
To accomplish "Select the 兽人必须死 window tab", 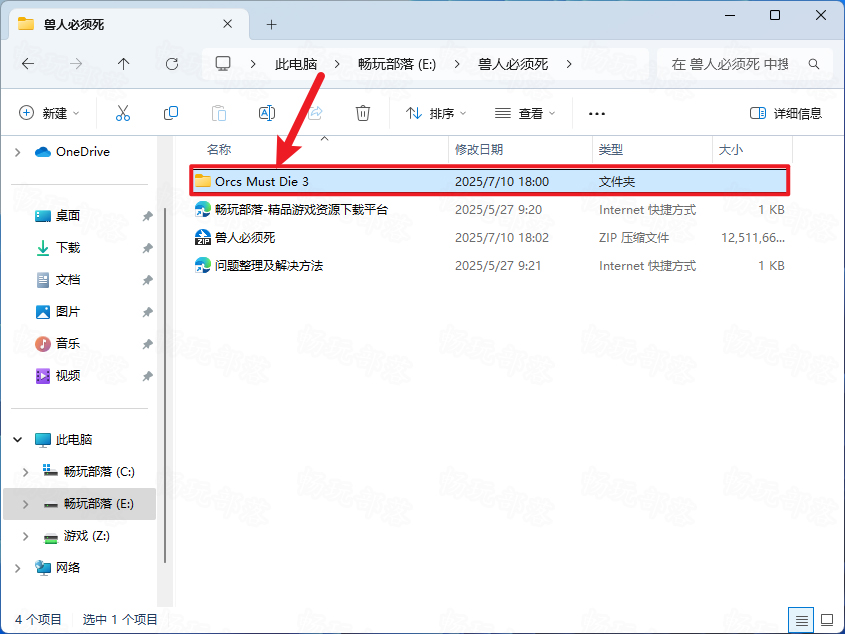I will click(x=128, y=24).
